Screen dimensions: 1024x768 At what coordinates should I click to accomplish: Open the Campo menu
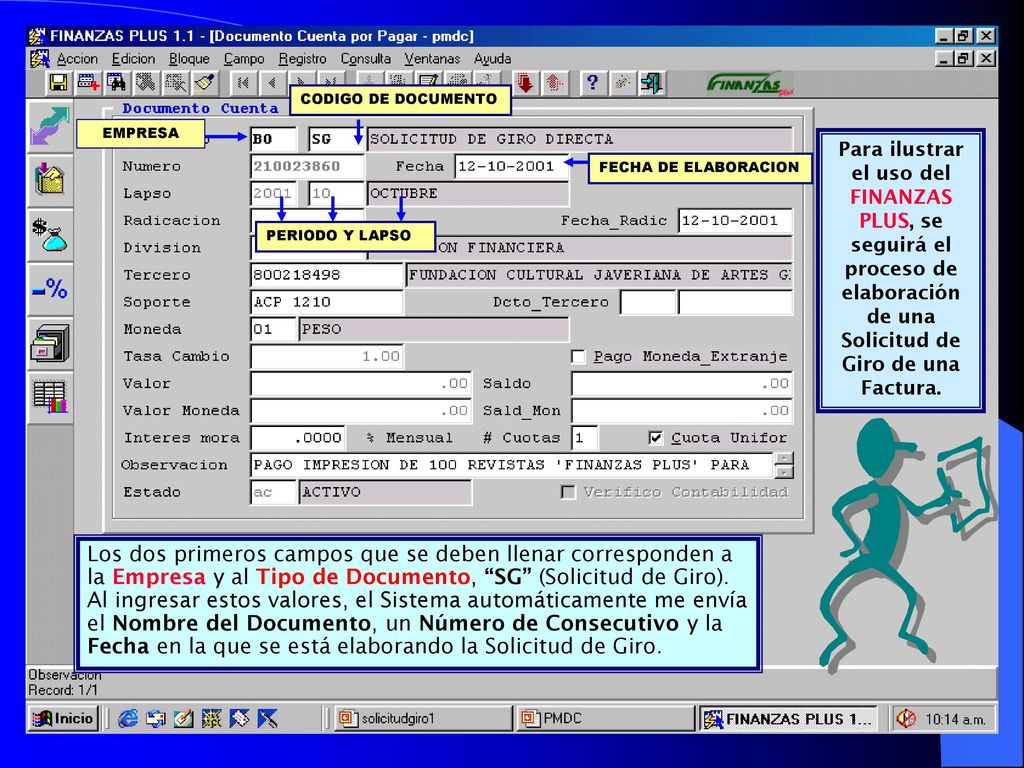coord(244,59)
